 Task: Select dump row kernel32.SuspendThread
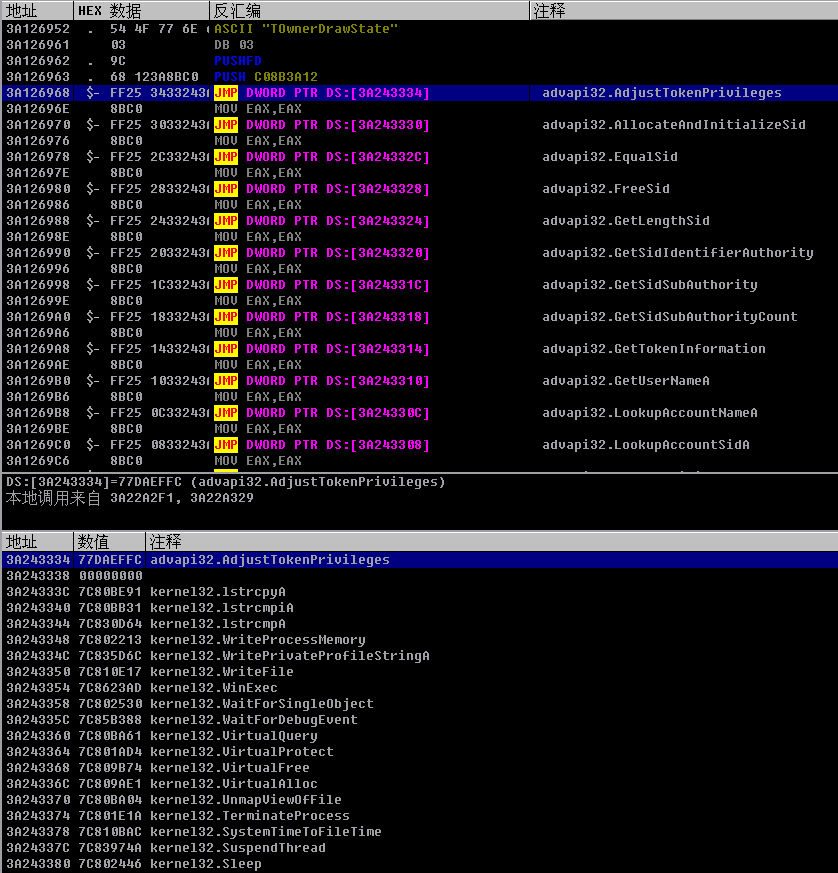(x=420, y=848)
